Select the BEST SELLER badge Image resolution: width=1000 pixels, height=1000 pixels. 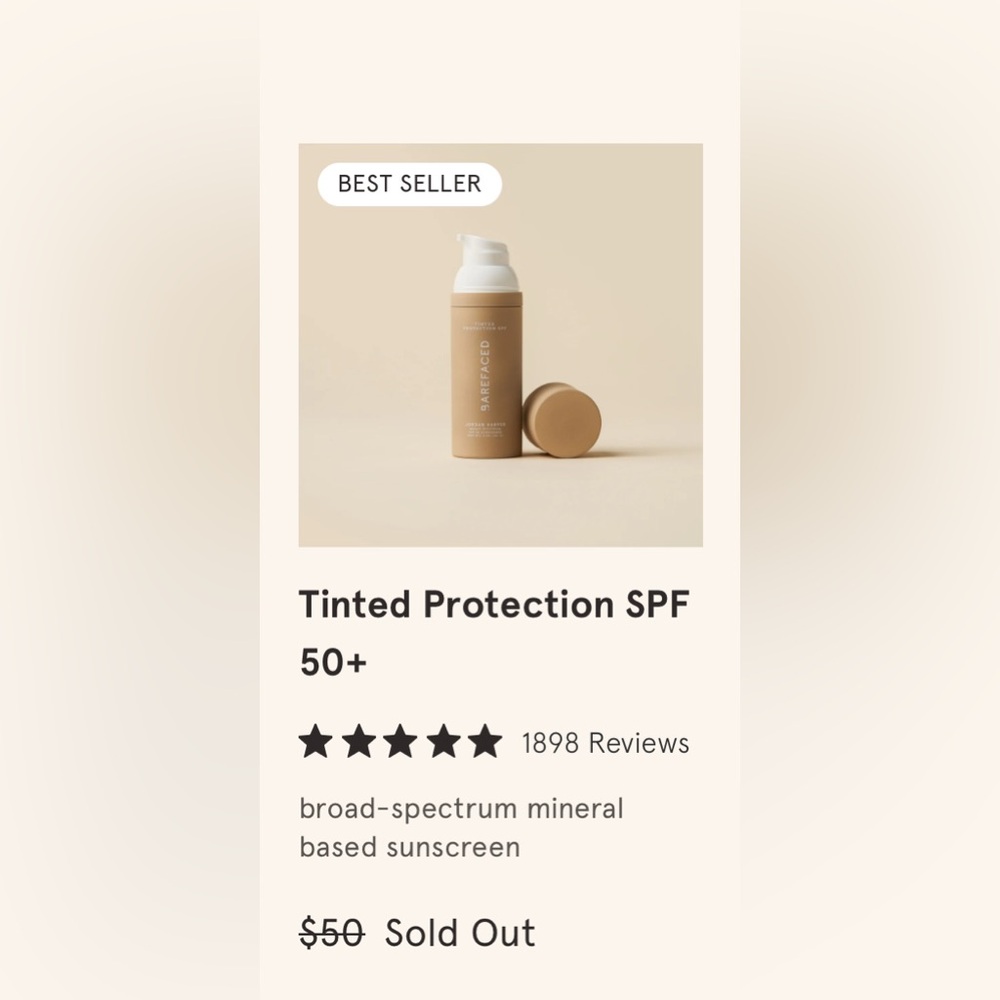pos(411,184)
